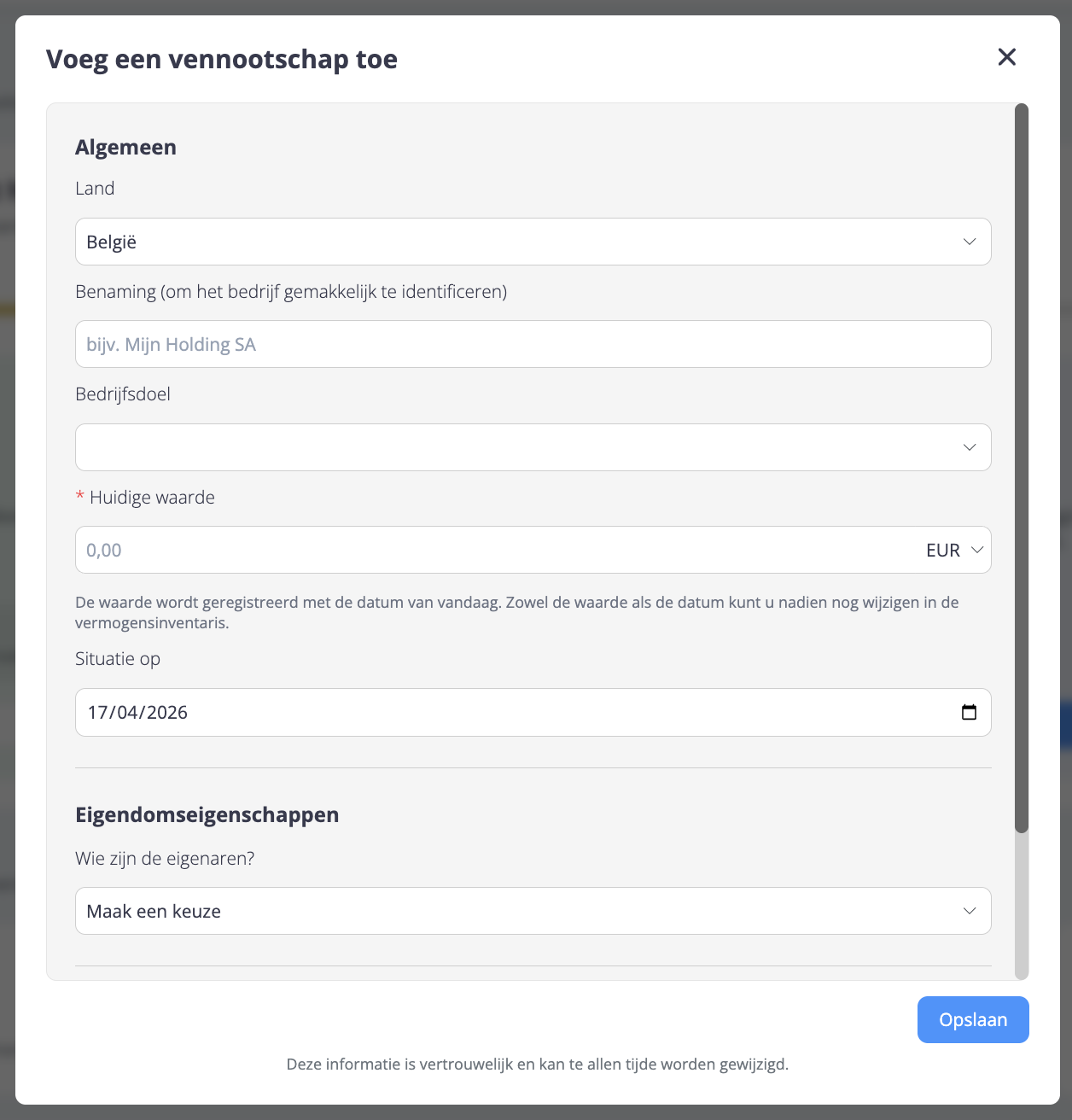Open the calendar picker icon
The image size is (1072, 1120).
[x=969, y=712]
